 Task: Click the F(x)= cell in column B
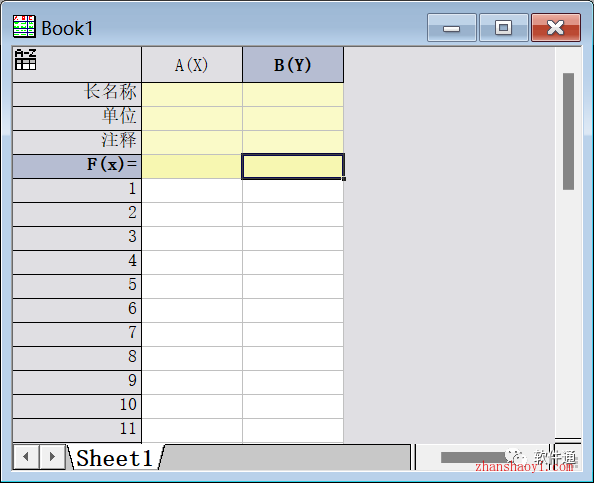[293, 166]
